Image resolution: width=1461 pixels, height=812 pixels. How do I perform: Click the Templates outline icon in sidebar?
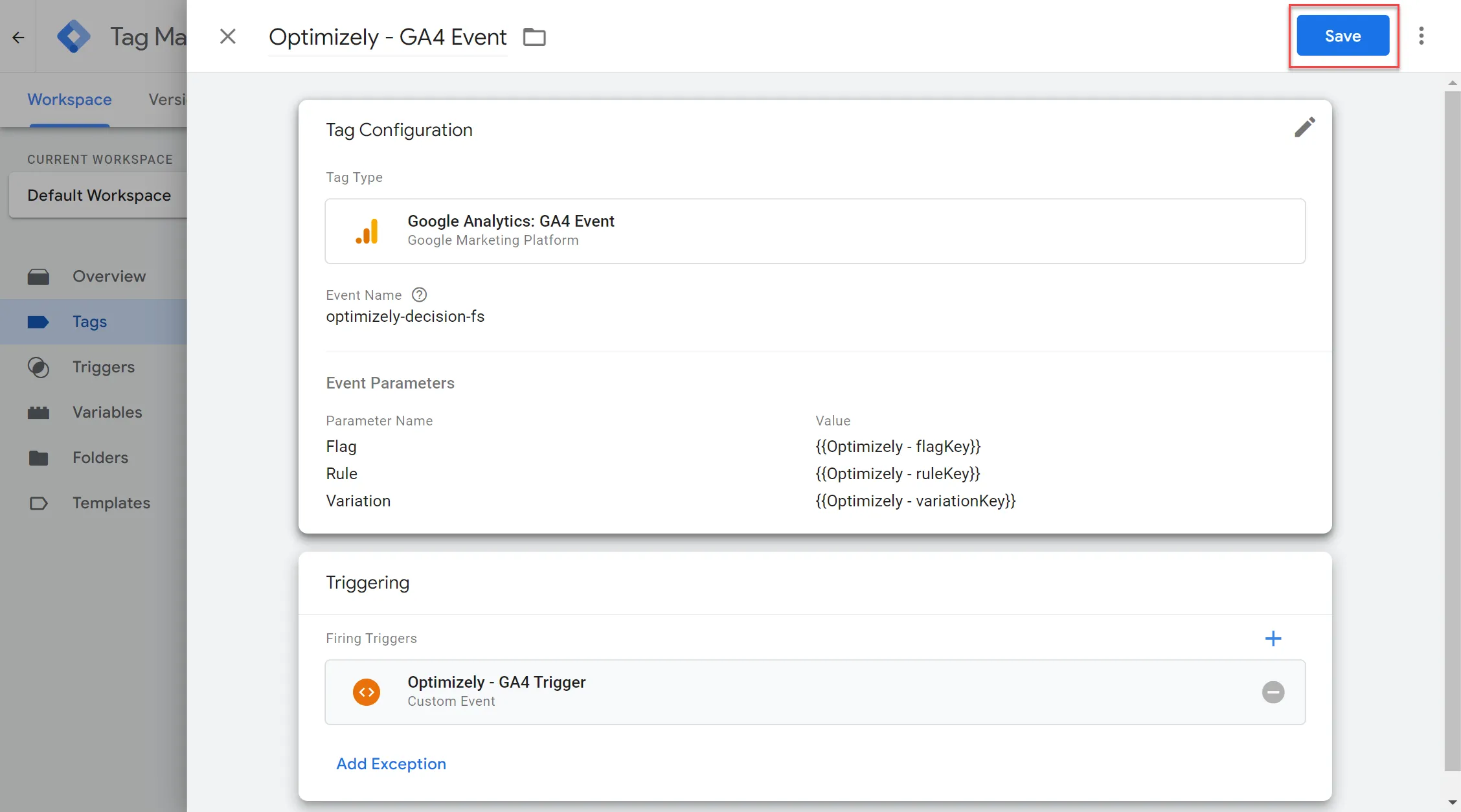point(38,503)
